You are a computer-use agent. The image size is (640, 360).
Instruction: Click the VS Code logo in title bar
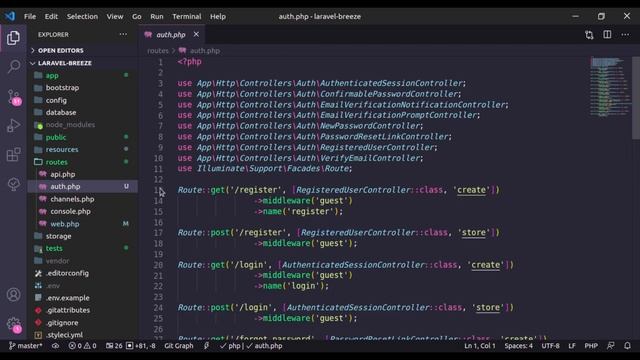tap(10, 16)
